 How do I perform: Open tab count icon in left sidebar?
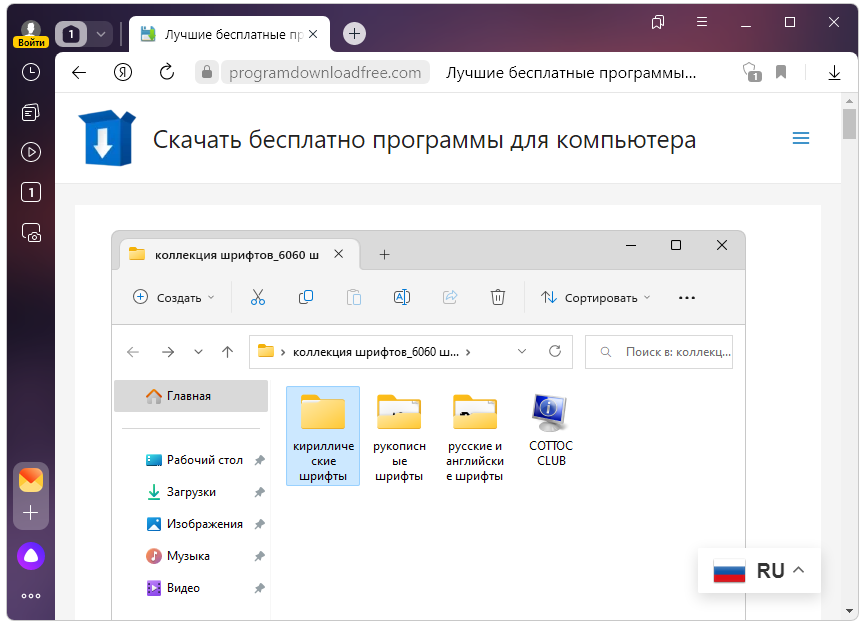pyautogui.click(x=31, y=192)
